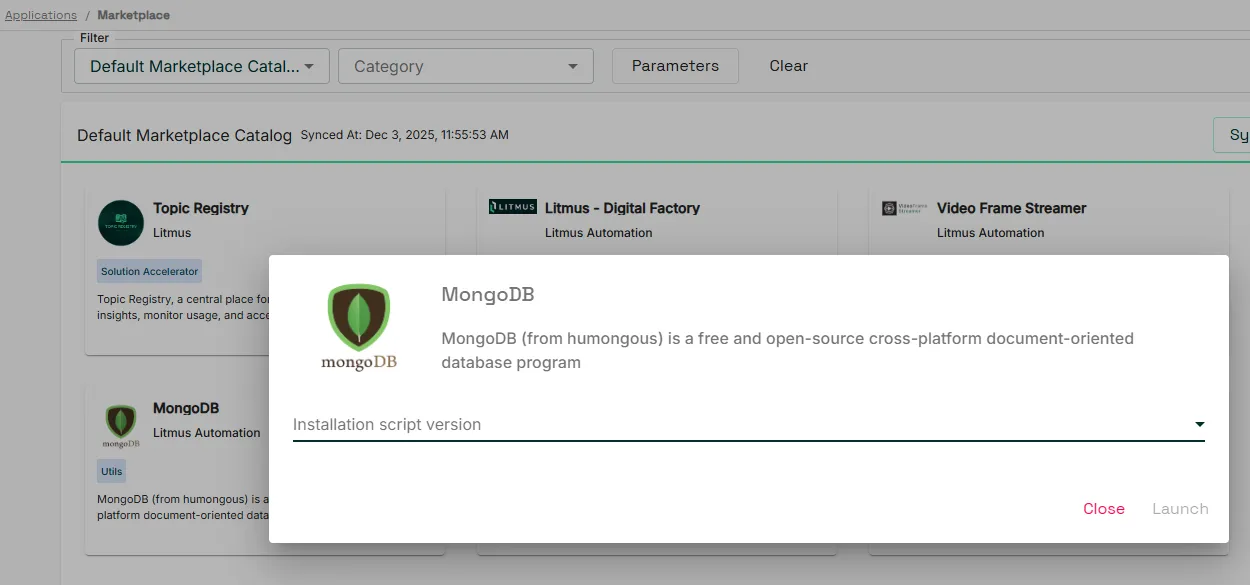Select the Litmus - Digital Factory title
The image size is (1250, 585).
click(622, 208)
